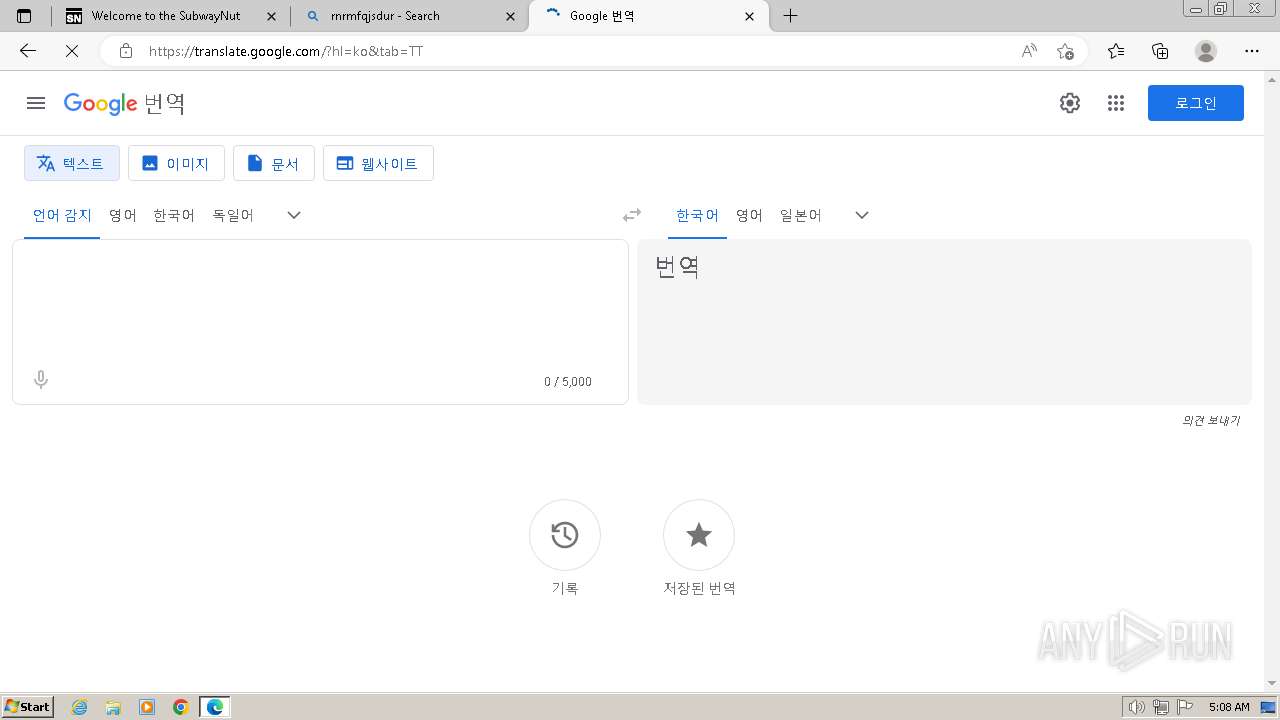
Task: Open File Explorer from taskbar
Action: point(113,707)
